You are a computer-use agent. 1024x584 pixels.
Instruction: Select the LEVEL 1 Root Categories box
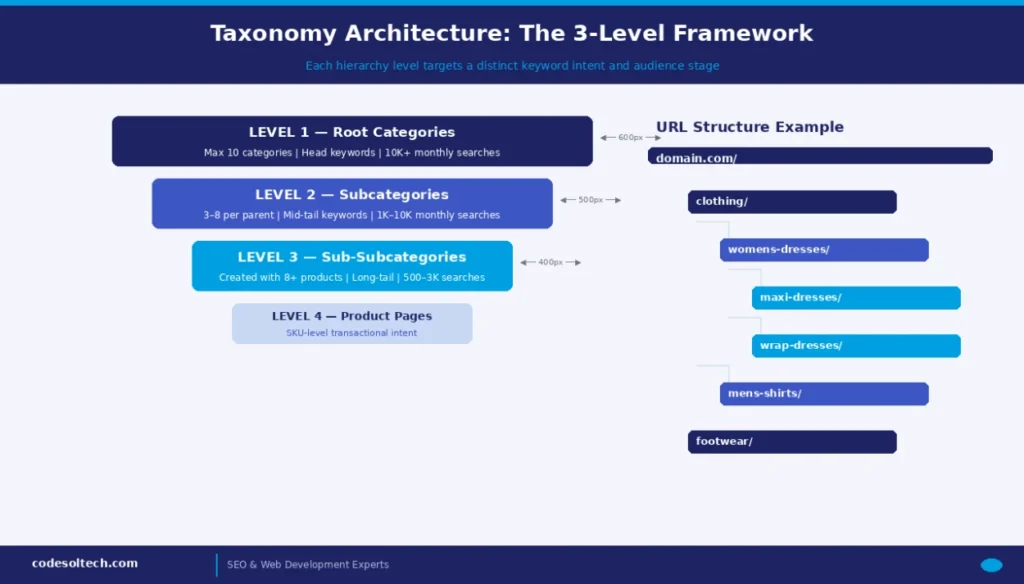(352, 140)
